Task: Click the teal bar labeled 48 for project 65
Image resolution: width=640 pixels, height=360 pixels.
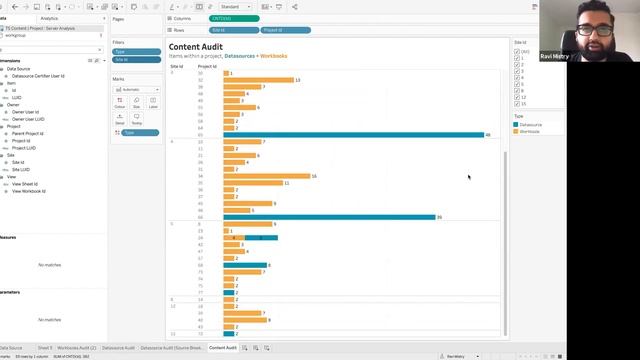Action: pos(353,135)
